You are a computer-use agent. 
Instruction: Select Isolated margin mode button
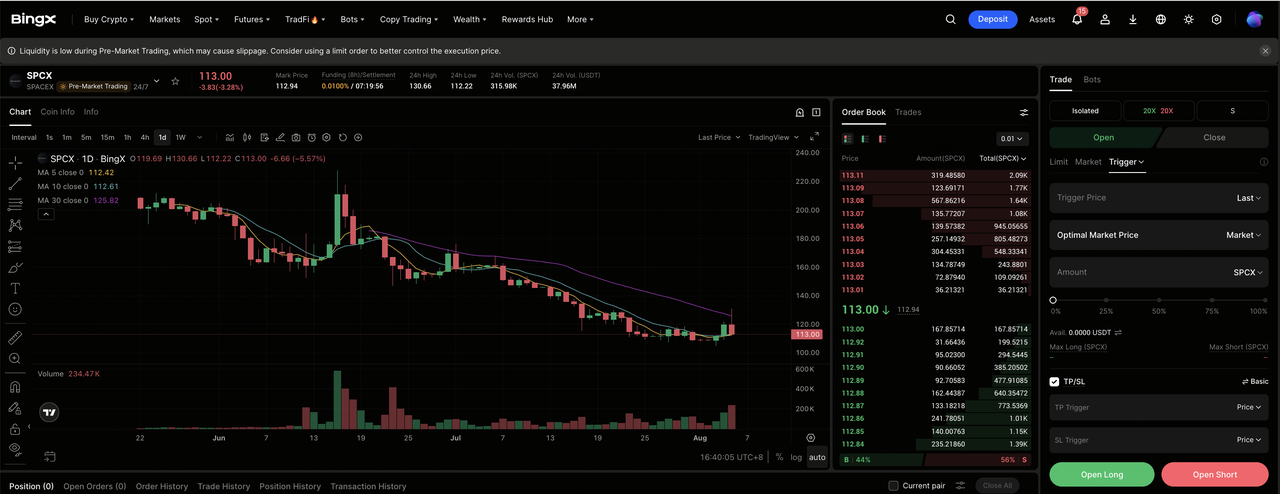[x=1085, y=111]
